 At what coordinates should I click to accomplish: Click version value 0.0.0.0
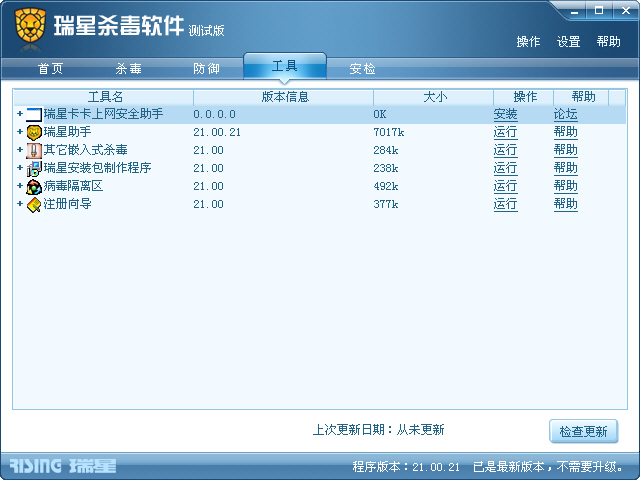click(x=214, y=115)
